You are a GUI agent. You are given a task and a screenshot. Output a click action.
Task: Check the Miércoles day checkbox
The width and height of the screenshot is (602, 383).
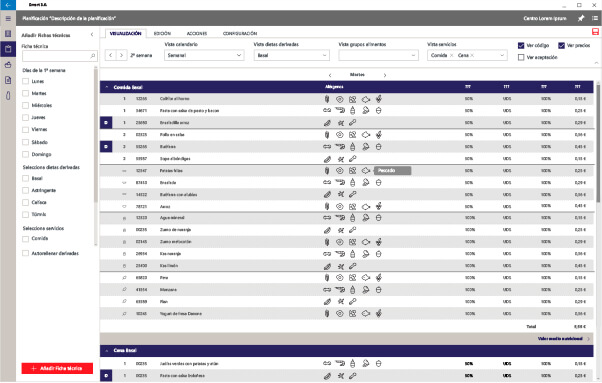click(x=25, y=106)
